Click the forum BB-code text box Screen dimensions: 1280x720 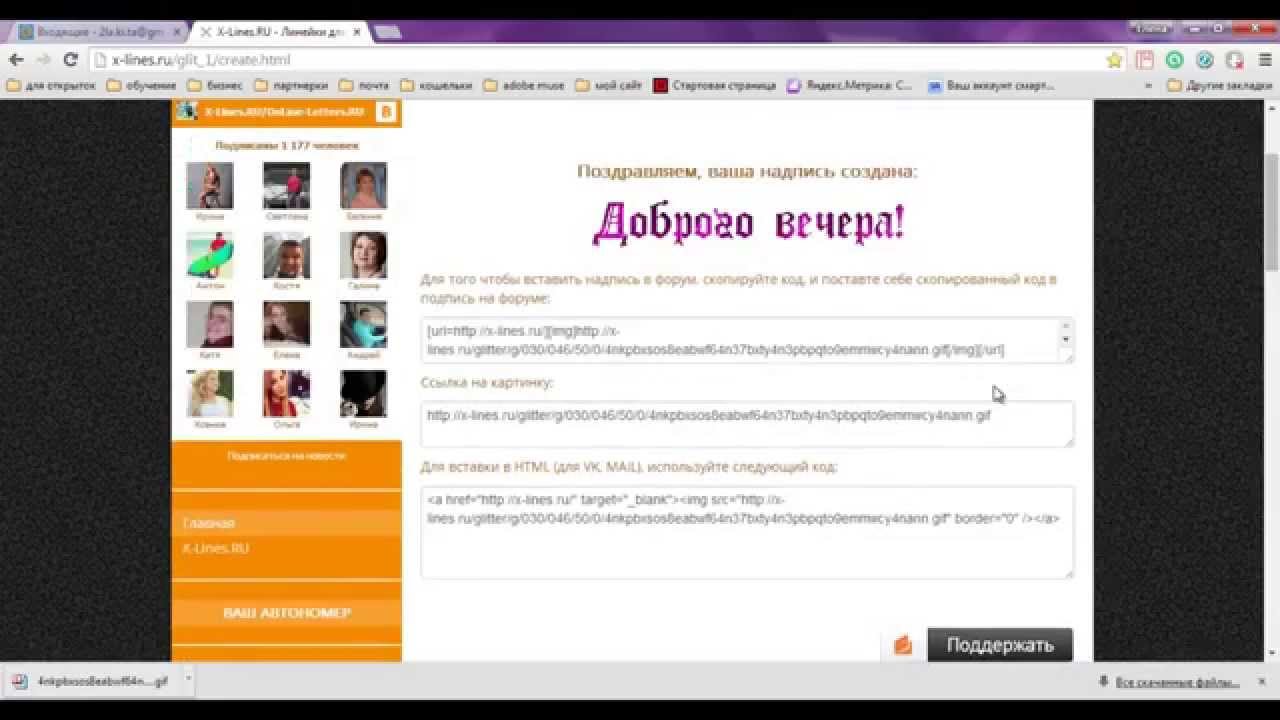point(747,340)
